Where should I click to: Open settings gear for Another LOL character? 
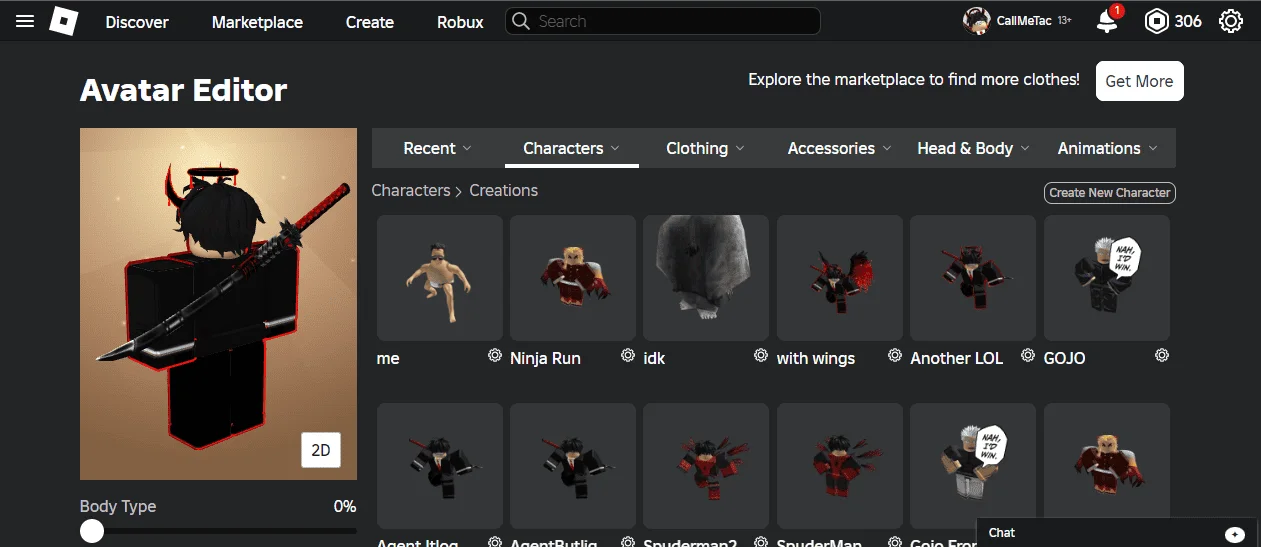coord(1028,356)
